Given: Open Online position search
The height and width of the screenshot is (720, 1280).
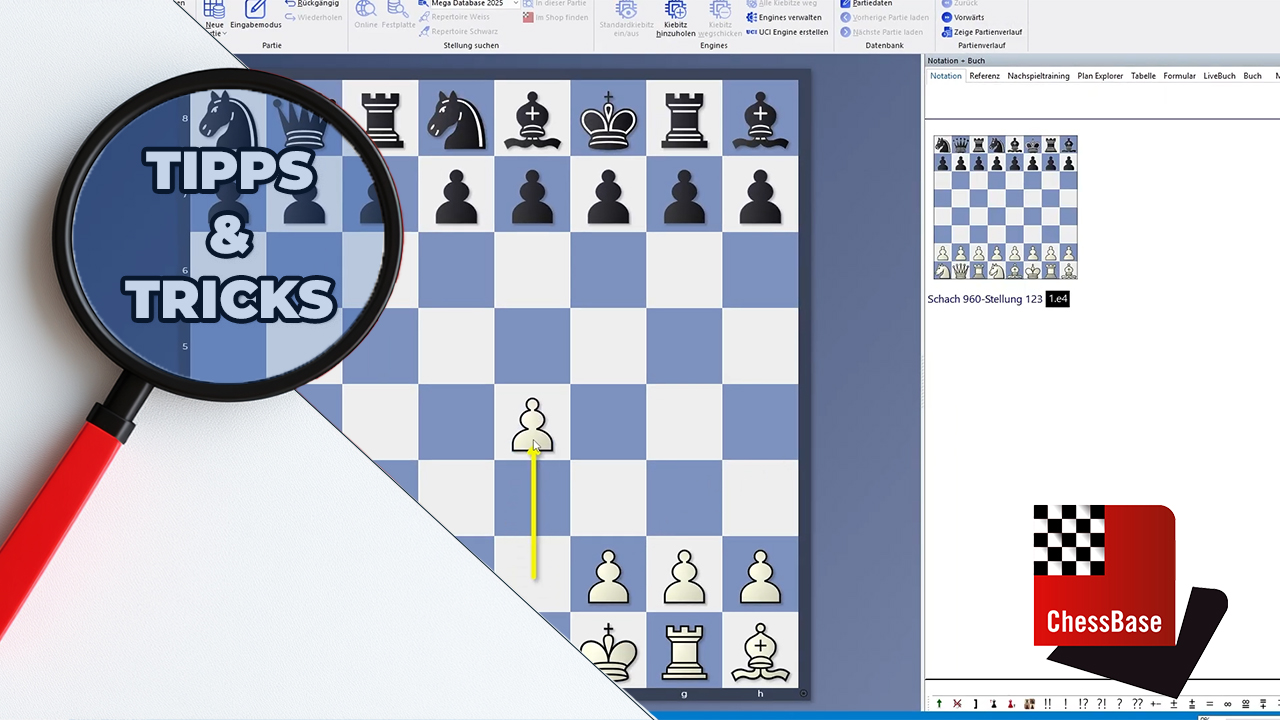Looking at the screenshot, I should coord(366,14).
